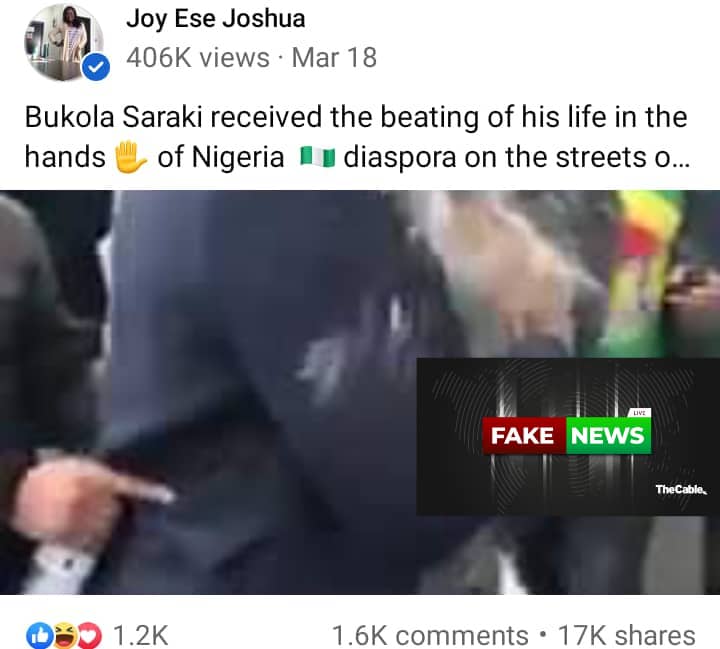This screenshot has width=720, height=649.
Task: Click the 406K views count
Action: pyautogui.click(x=198, y=58)
